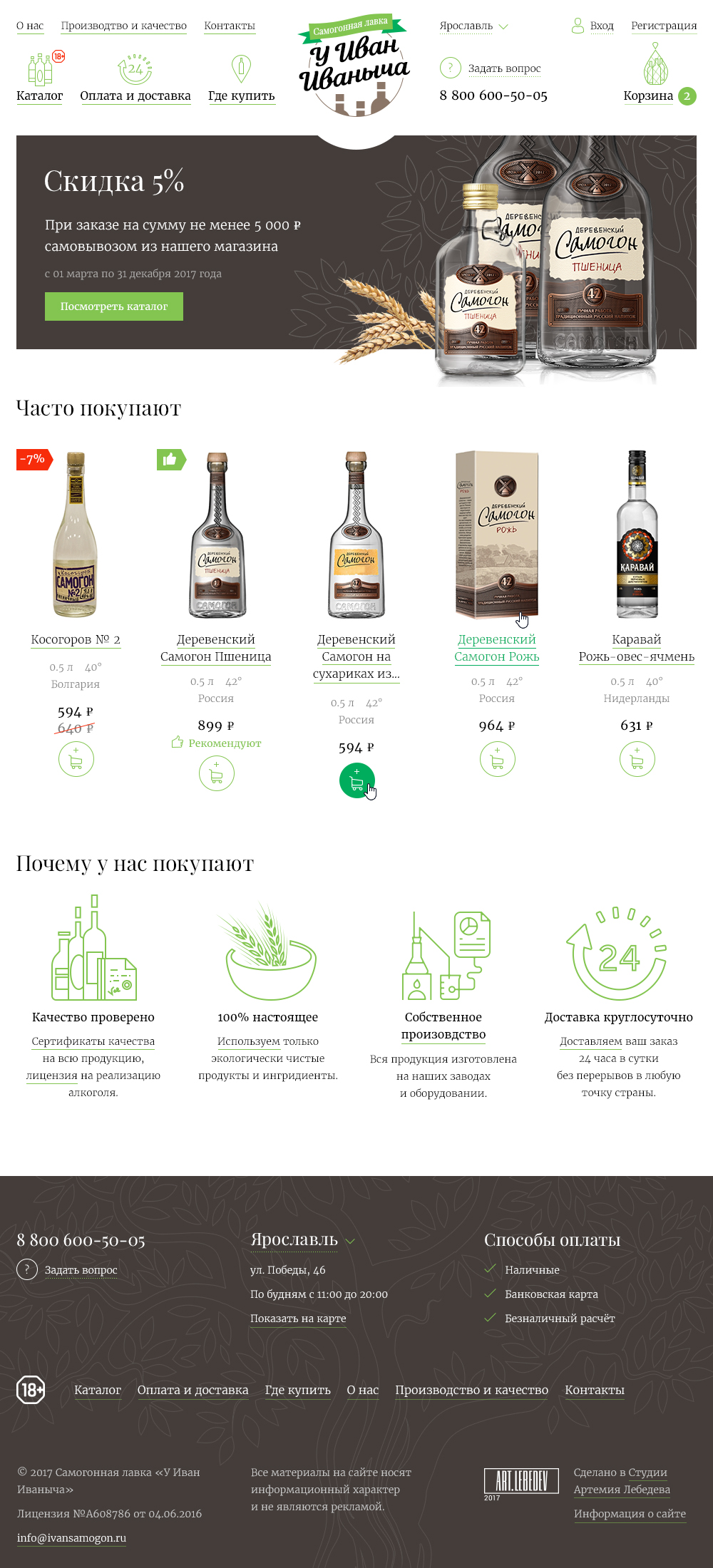This screenshot has height=1568, width=713.
Task: Follow the Показать на карте link
Action: 298,1319
